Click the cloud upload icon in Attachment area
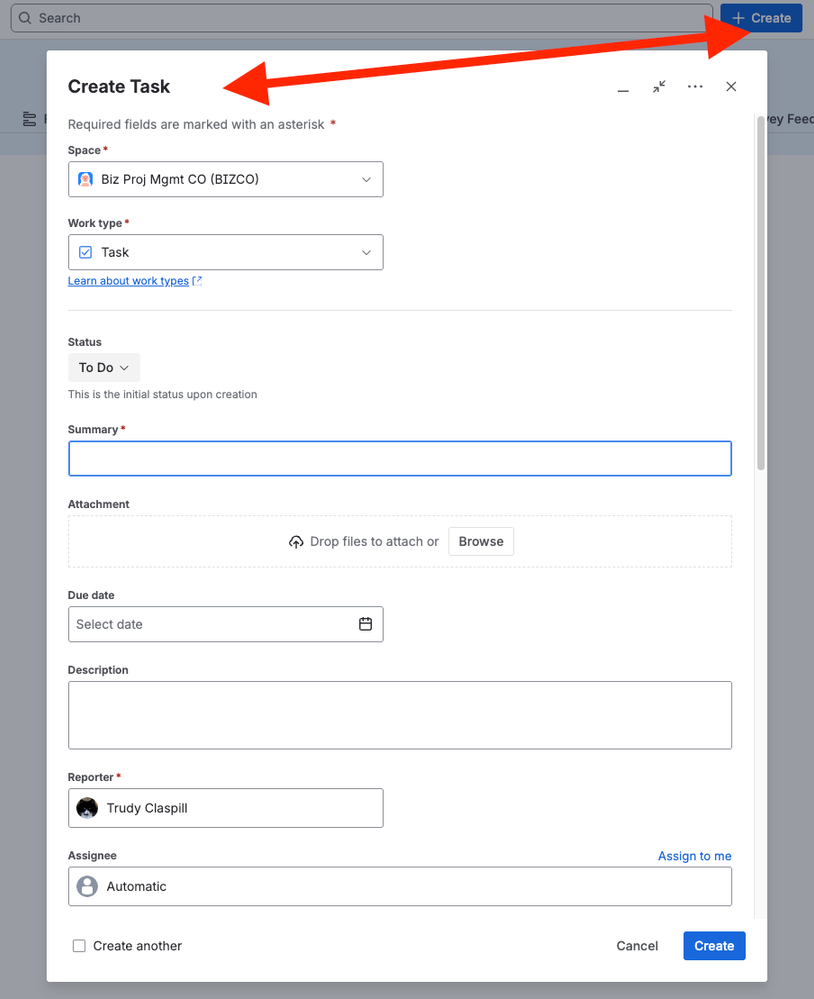The height and width of the screenshot is (999, 814). pos(296,542)
